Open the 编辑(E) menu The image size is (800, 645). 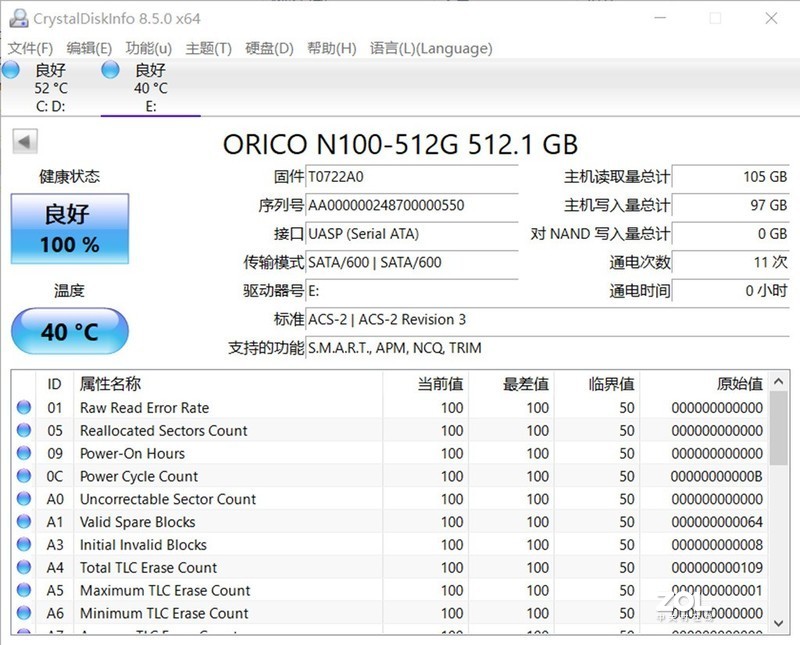87,47
